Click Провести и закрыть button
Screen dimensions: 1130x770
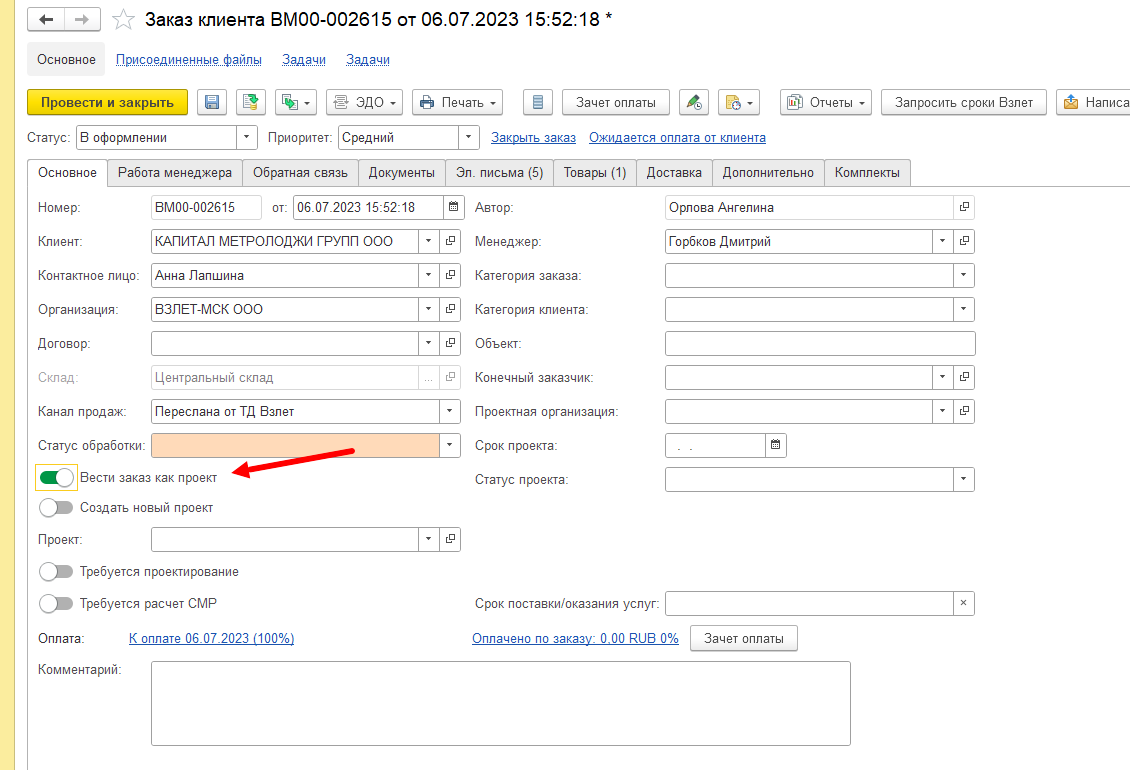tap(107, 102)
